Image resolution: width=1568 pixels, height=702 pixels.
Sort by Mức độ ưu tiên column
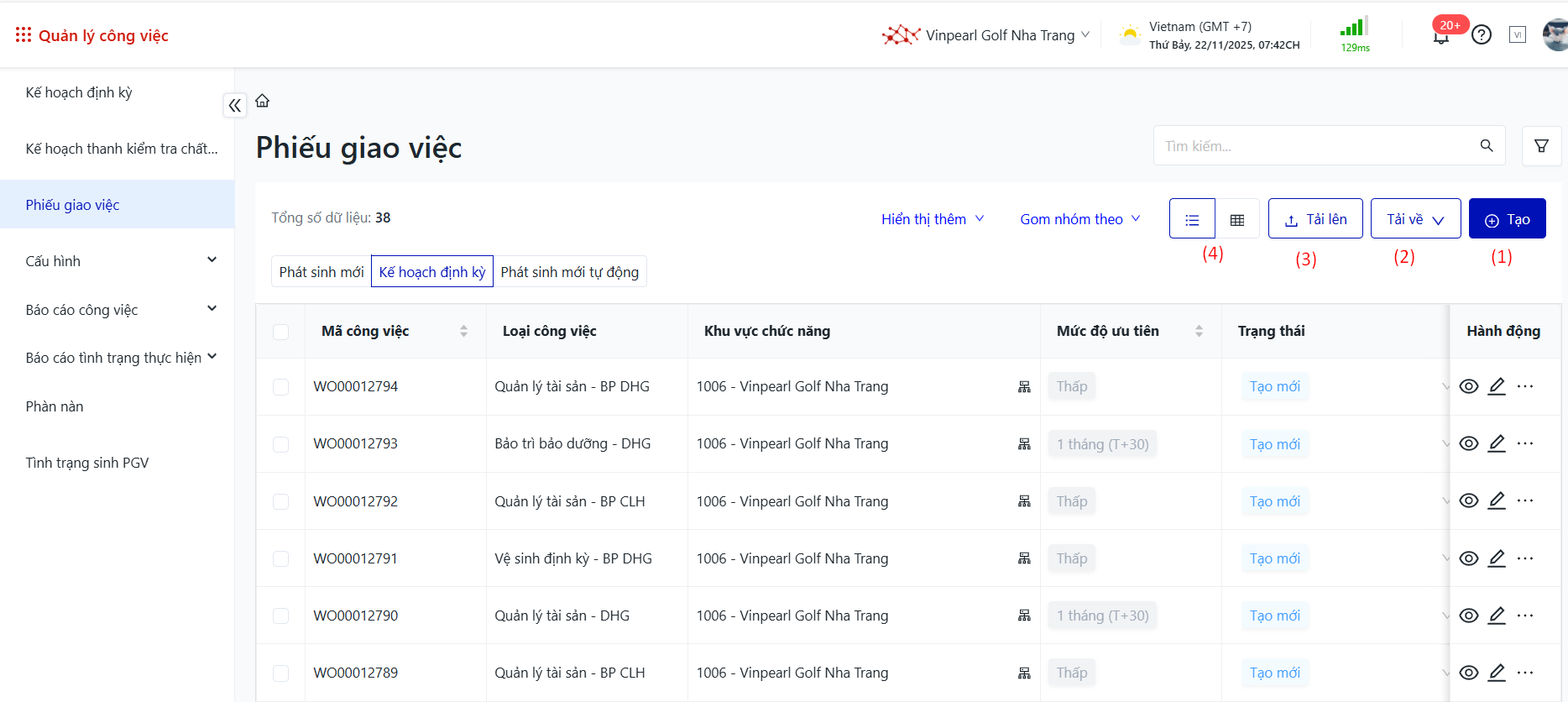(1199, 332)
